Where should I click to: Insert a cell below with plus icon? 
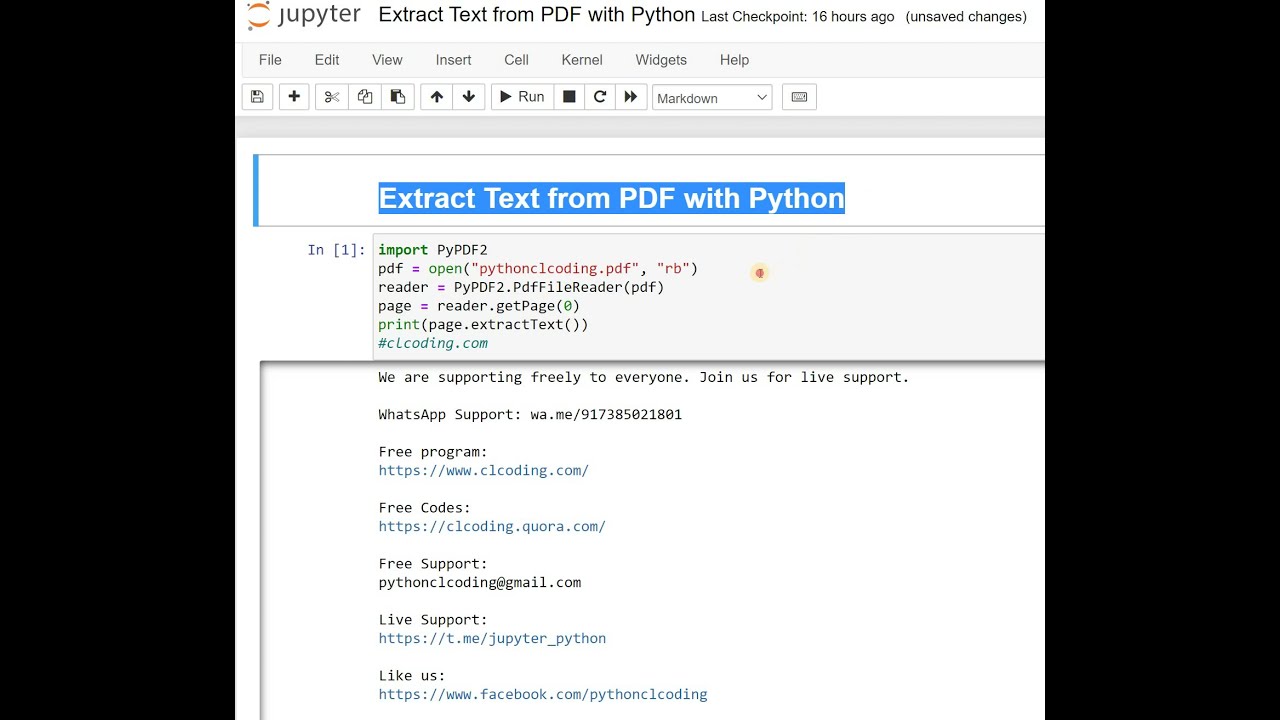pyautogui.click(x=294, y=97)
